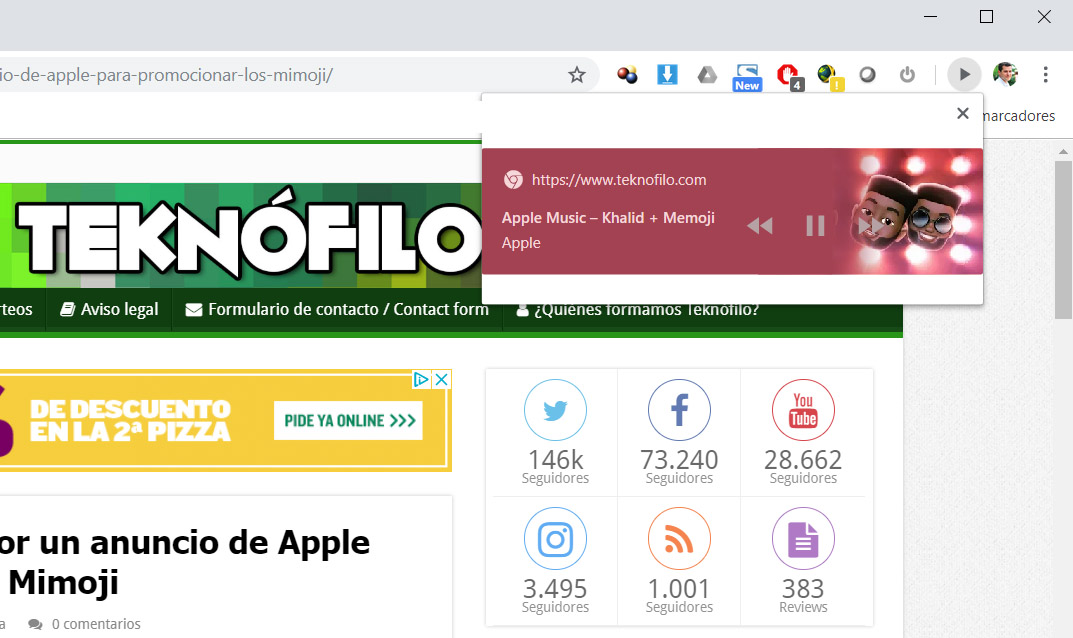Viewport: 1073px width, 638px height.
Task: Toggle the media controls play button in toolbar
Action: tap(964, 75)
